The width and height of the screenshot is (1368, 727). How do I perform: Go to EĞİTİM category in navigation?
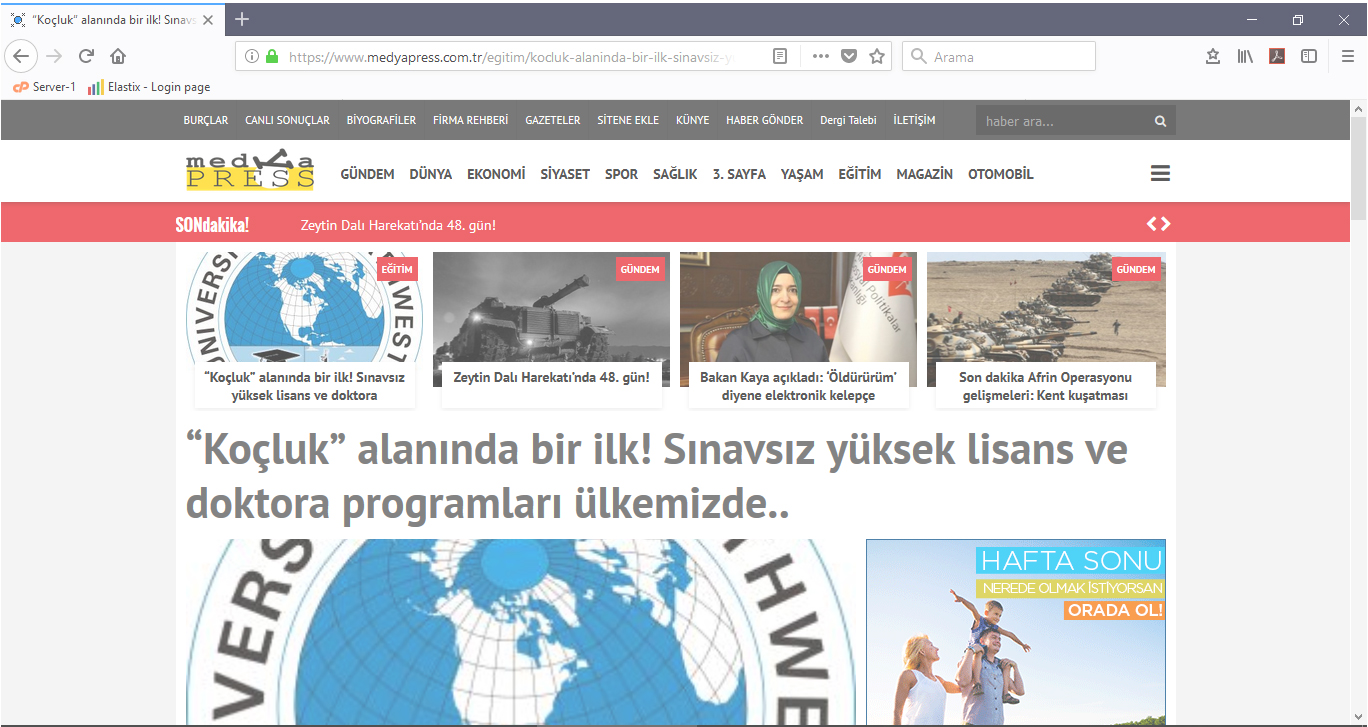pos(860,174)
